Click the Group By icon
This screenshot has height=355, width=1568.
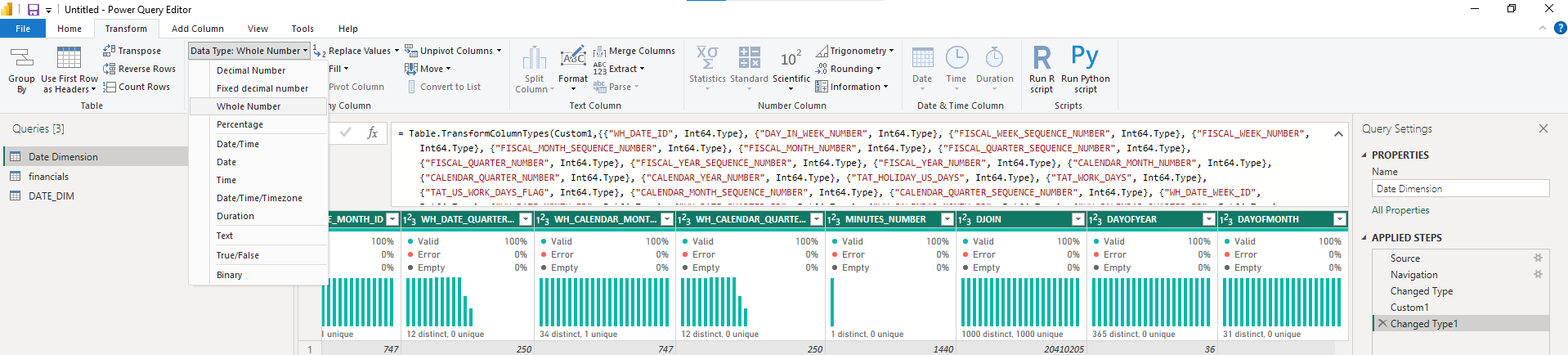(21, 58)
